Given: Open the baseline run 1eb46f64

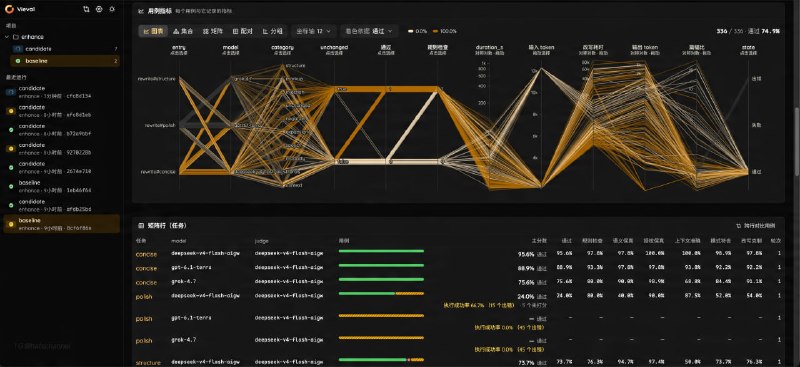Looking at the screenshot, I should point(61,186).
